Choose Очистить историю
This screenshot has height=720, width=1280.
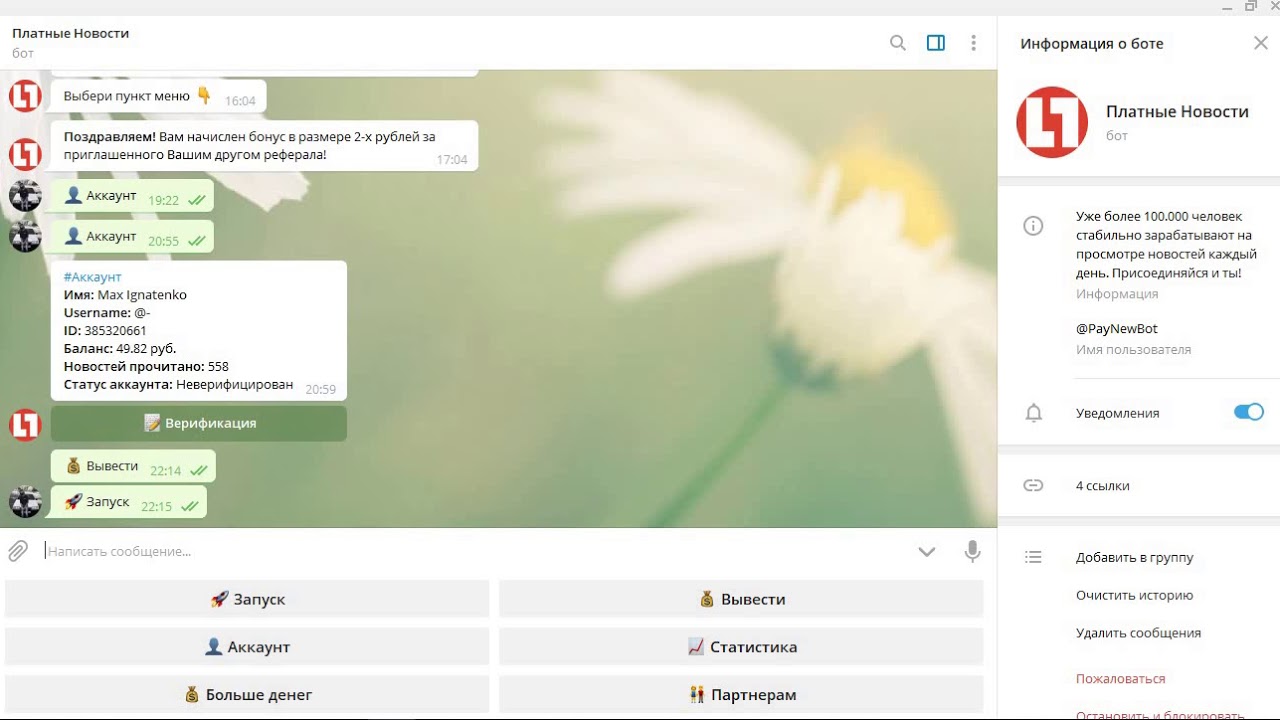click(1135, 595)
